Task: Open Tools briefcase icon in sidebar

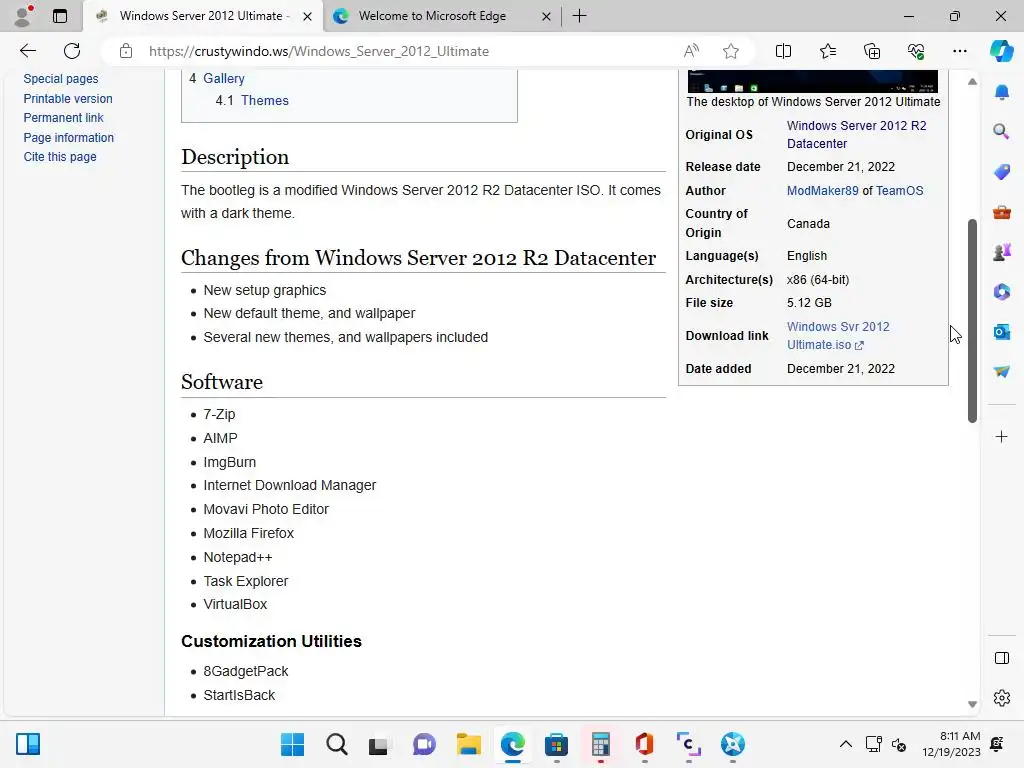Action: coord(1002,212)
